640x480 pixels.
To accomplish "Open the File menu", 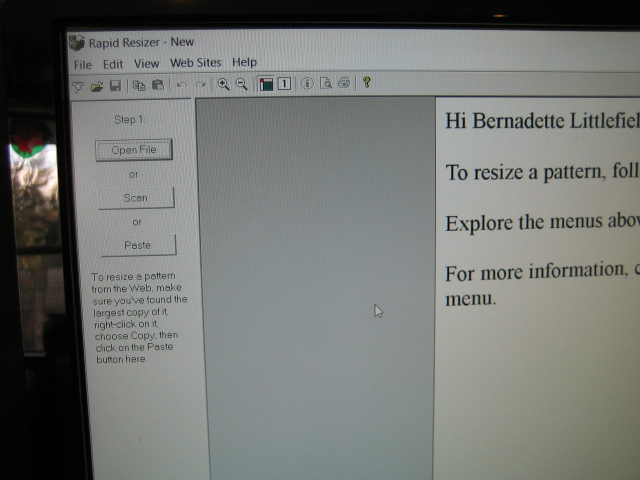I will [82, 65].
